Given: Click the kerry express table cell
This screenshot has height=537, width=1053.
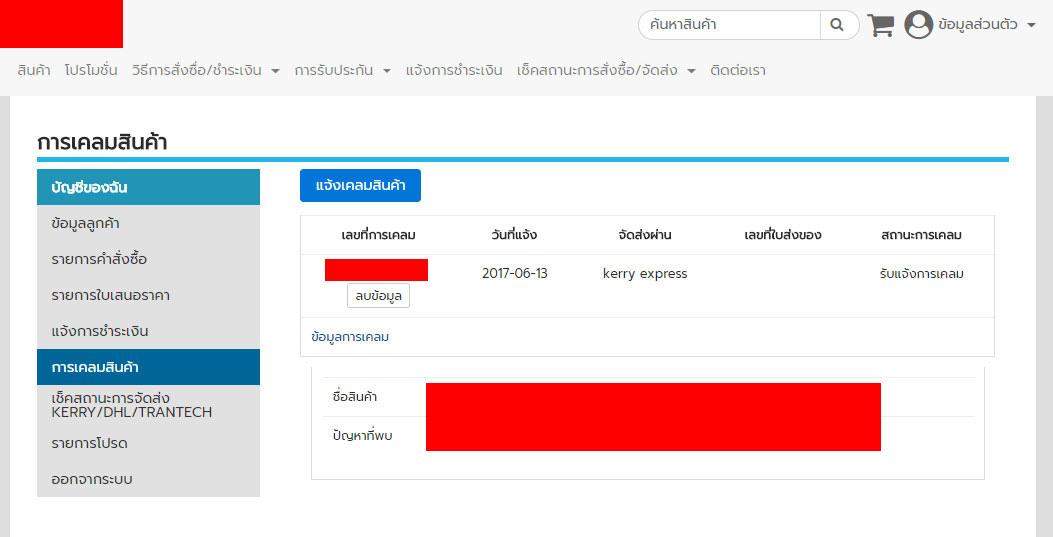Looking at the screenshot, I should 645,274.
